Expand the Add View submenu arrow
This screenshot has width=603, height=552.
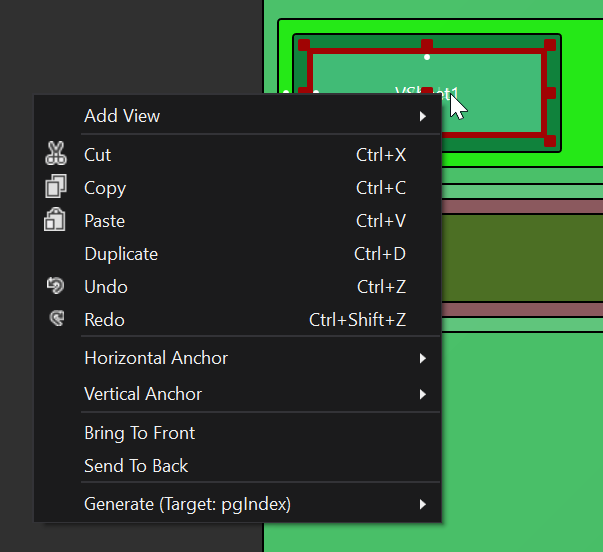click(x=423, y=116)
